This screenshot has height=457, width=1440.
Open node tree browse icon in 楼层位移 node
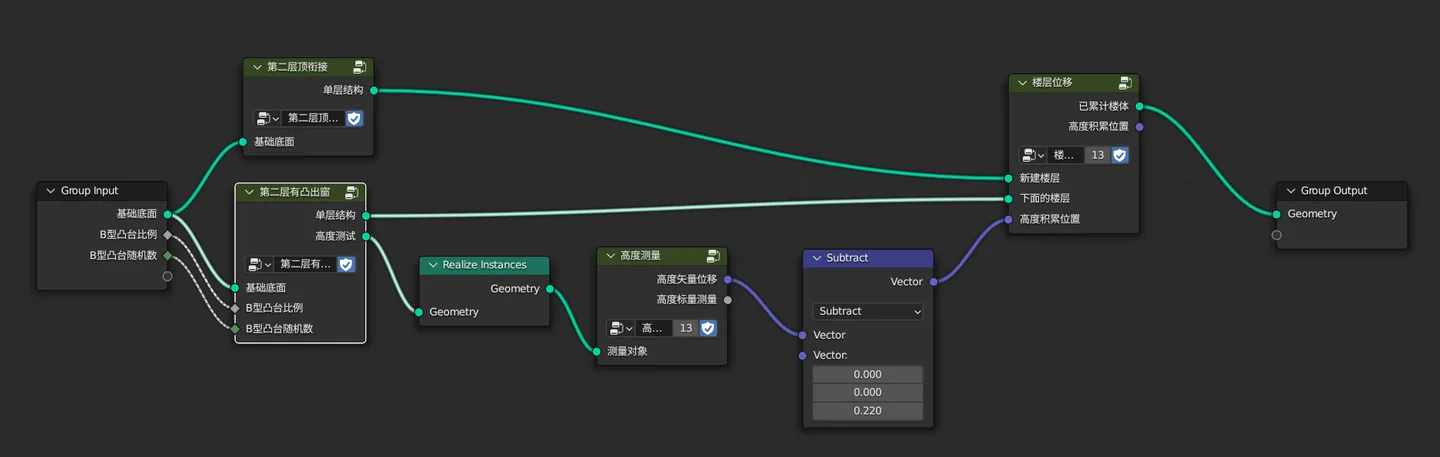[x=1034, y=155]
